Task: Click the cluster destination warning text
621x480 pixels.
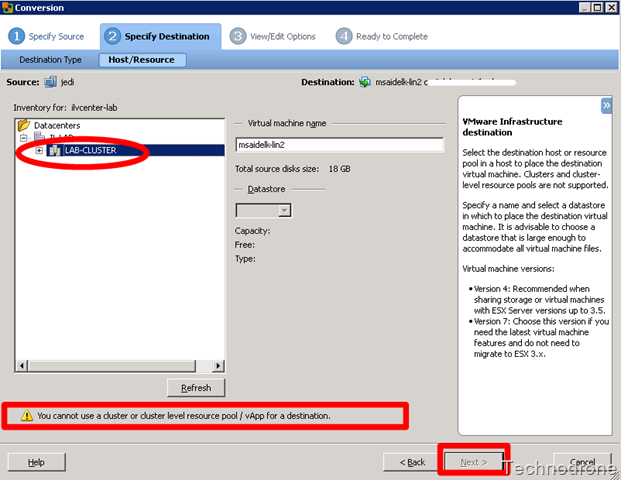Action: [x=184, y=416]
